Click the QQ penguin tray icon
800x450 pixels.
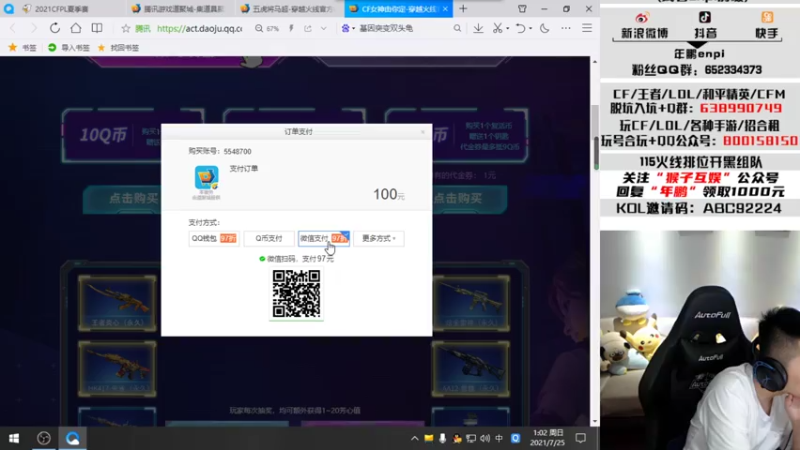457,438
